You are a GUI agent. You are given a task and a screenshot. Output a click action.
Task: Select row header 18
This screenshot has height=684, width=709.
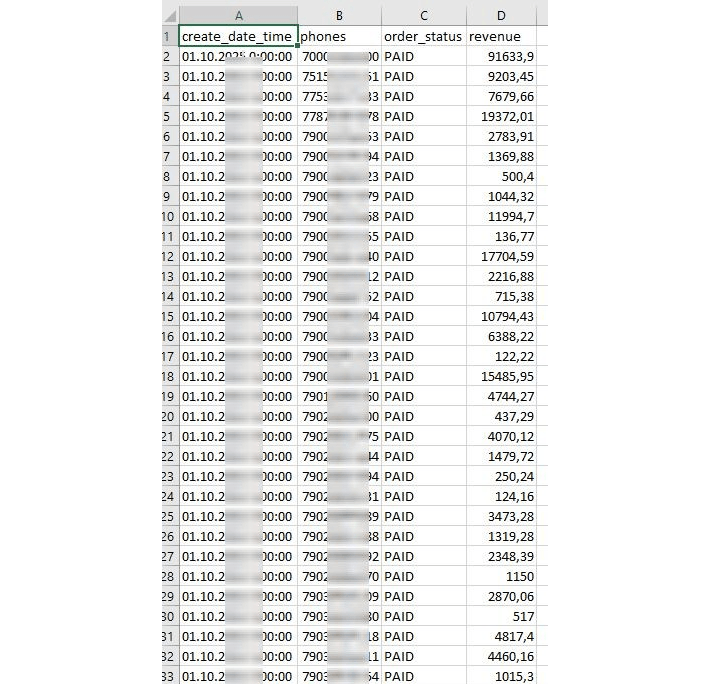[x=170, y=376]
